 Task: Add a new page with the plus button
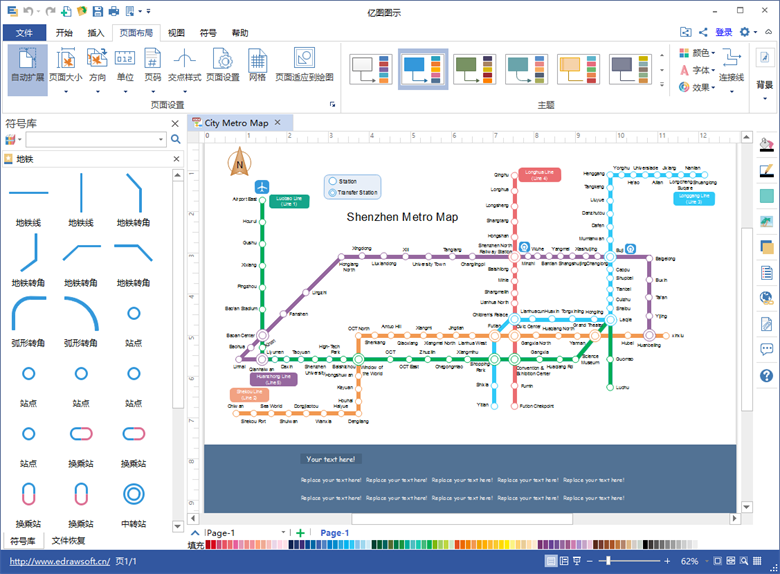tap(300, 533)
